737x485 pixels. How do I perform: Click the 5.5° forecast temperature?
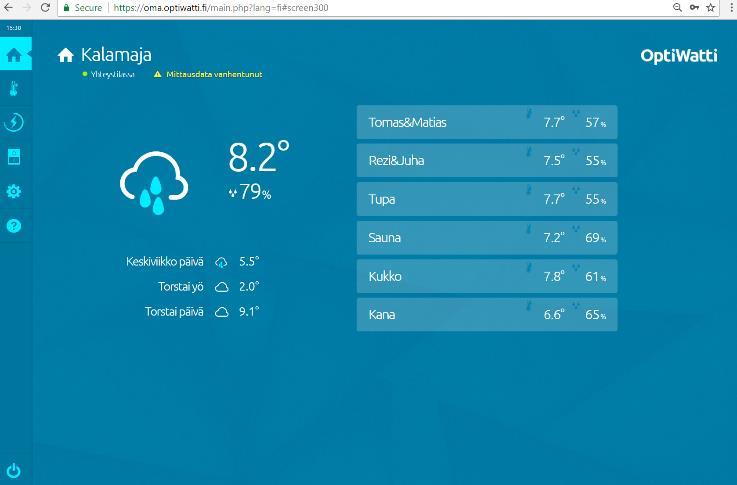[x=249, y=262]
